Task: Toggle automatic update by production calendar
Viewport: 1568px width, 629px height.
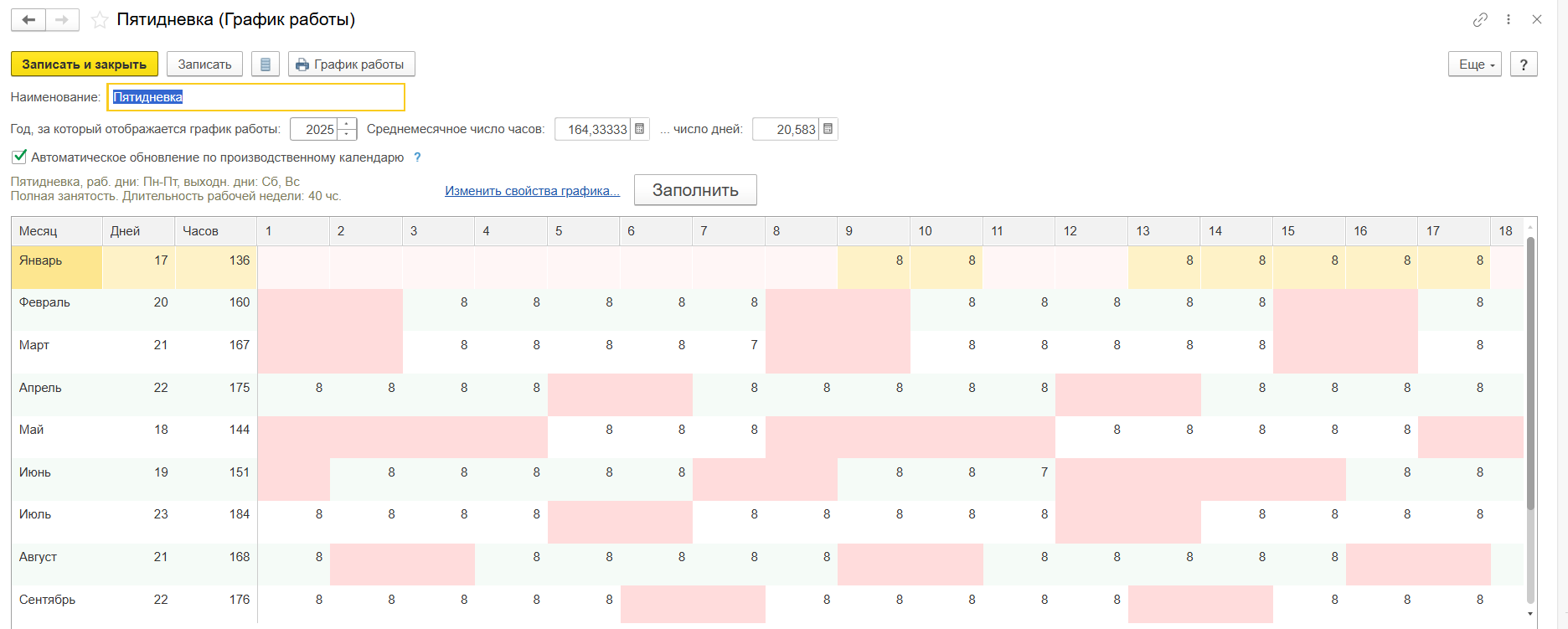Action: coord(19,157)
